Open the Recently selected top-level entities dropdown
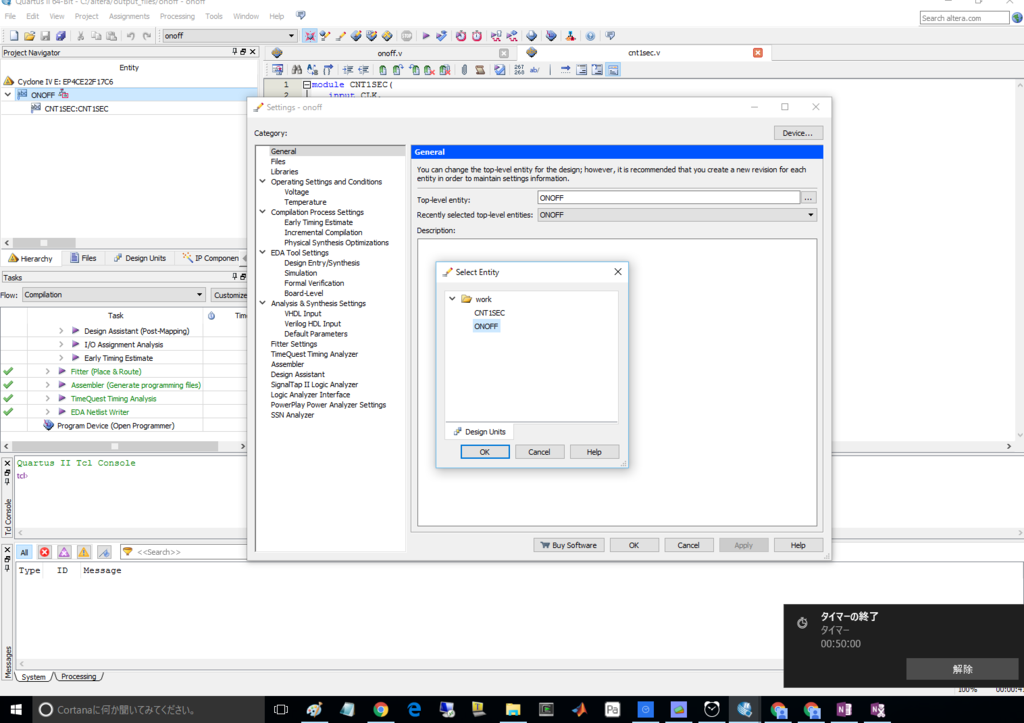The width and height of the screenshot is (1024, 723). [x=810, y=215]
